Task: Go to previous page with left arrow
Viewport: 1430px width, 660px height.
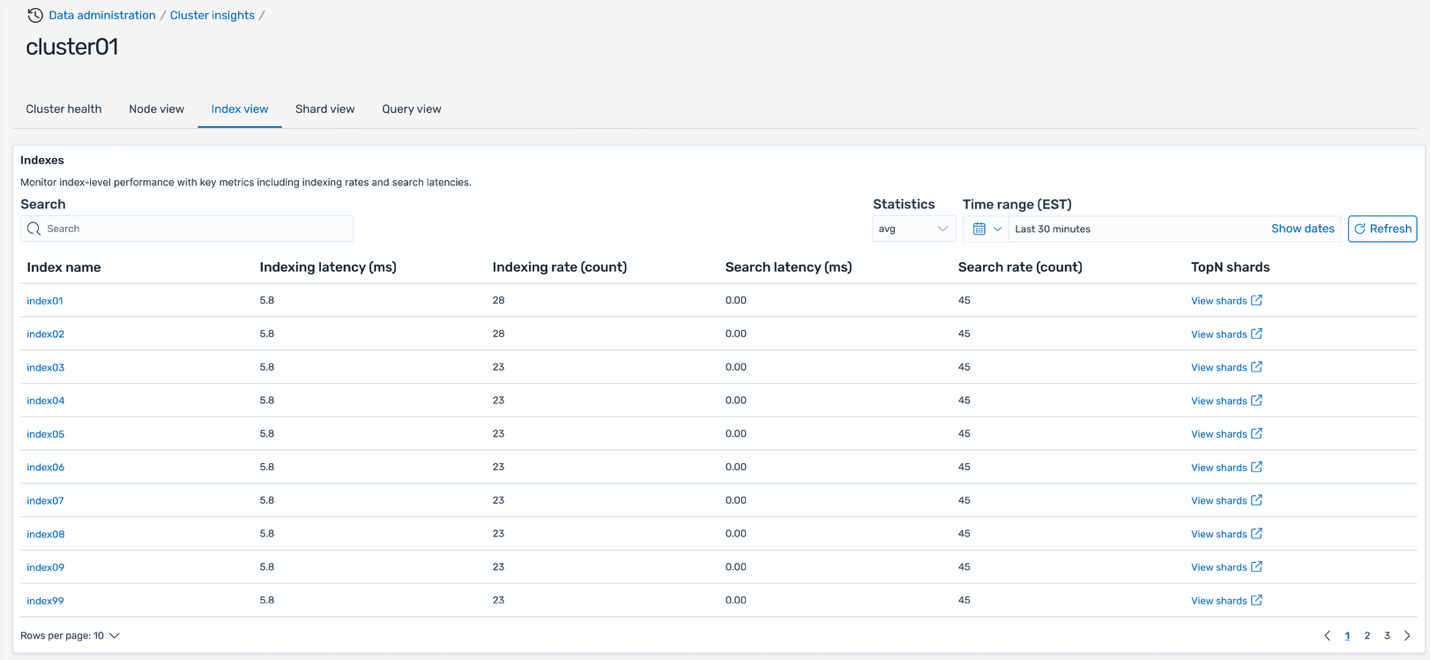Action: [x=1327, y=636]
